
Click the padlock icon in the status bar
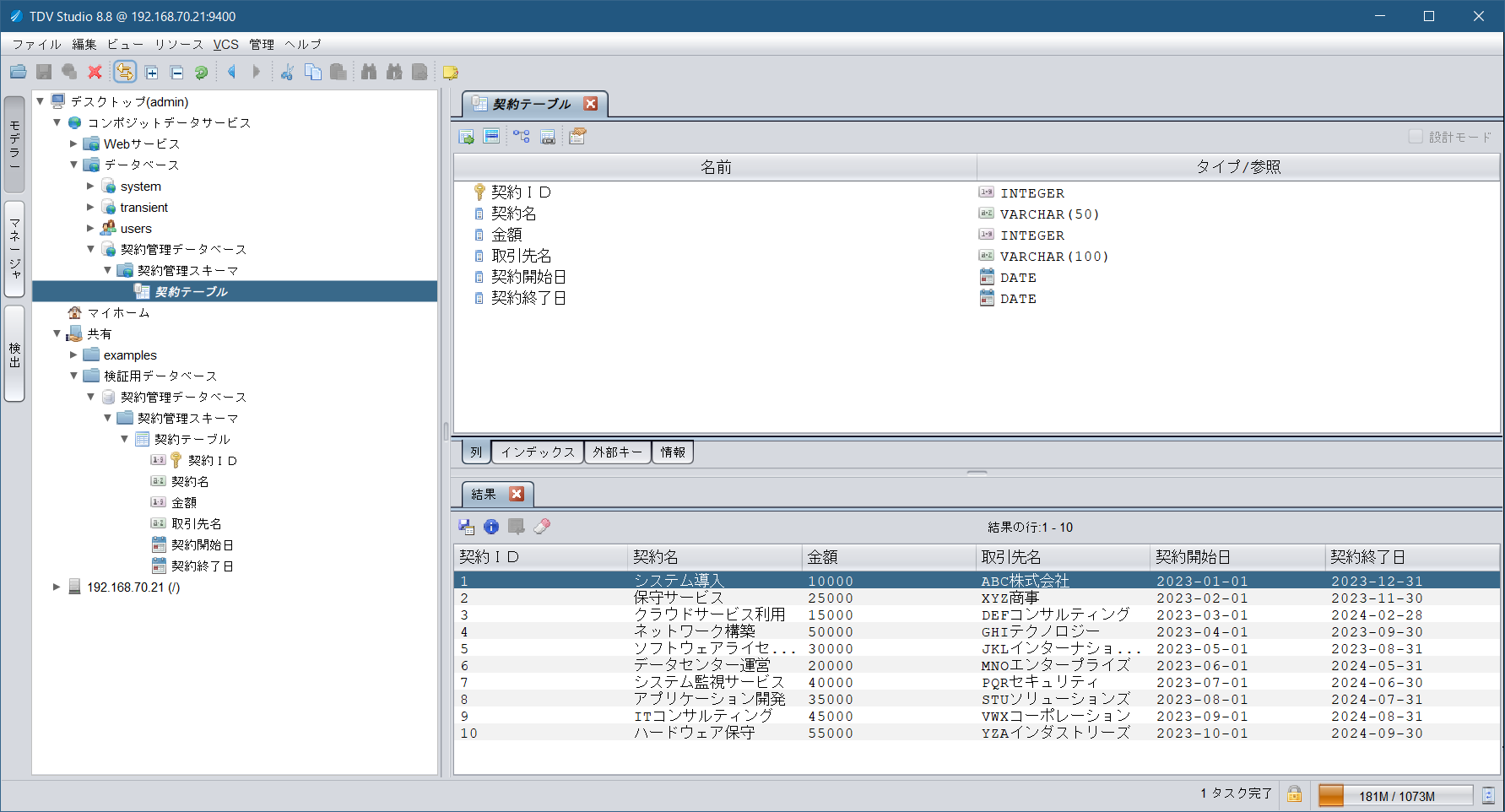pos(1294,794)
